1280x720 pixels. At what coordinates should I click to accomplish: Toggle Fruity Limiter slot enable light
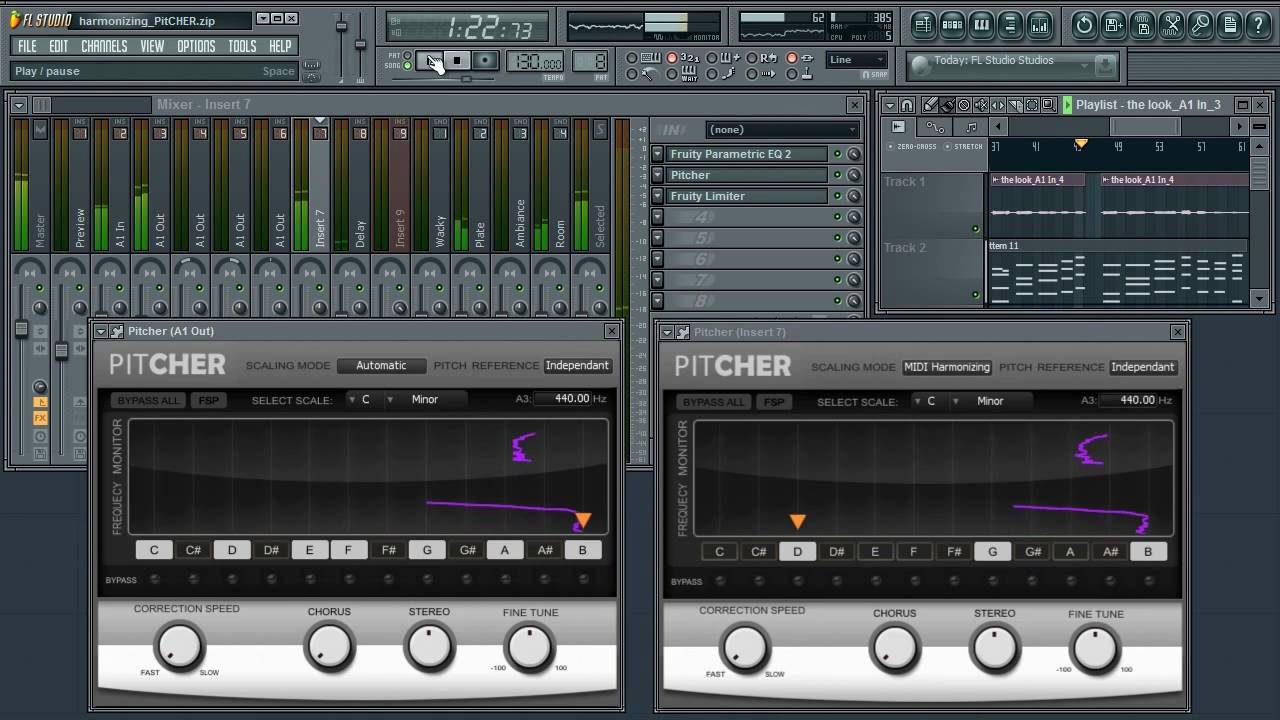(837, 196)
